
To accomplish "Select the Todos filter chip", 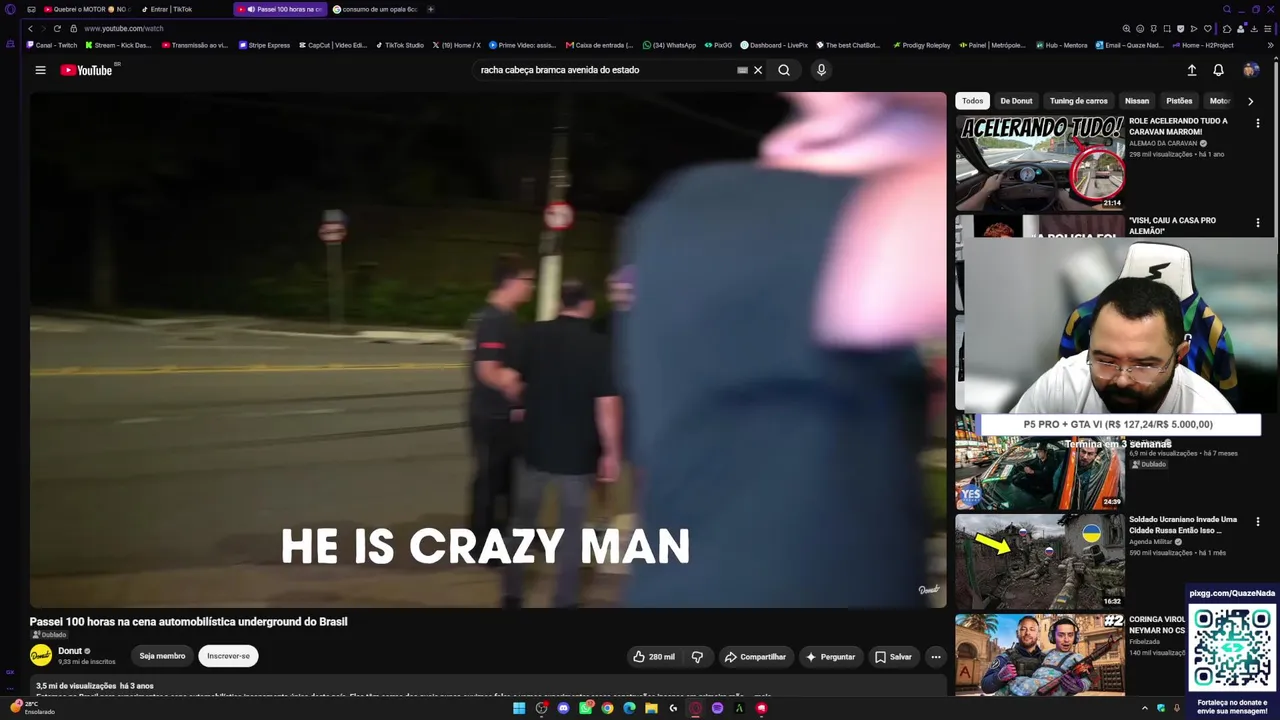I will (972, 101).
